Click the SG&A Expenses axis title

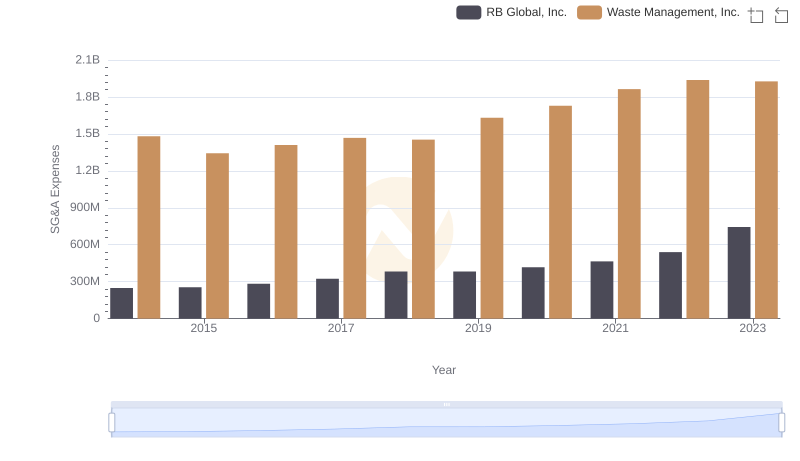(x=55, y=189)
